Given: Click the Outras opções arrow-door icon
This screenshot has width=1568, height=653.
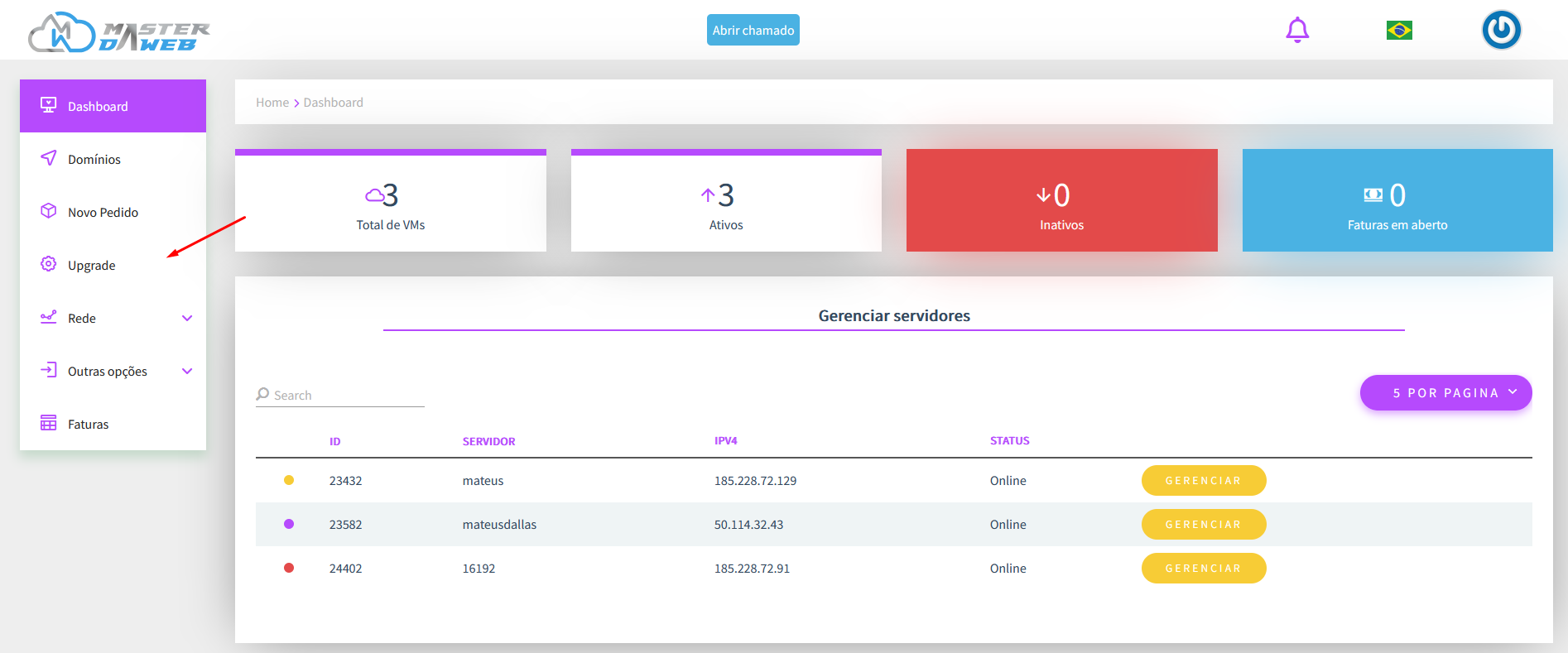Looking at the screenshot, I should [x=49, y=370].
